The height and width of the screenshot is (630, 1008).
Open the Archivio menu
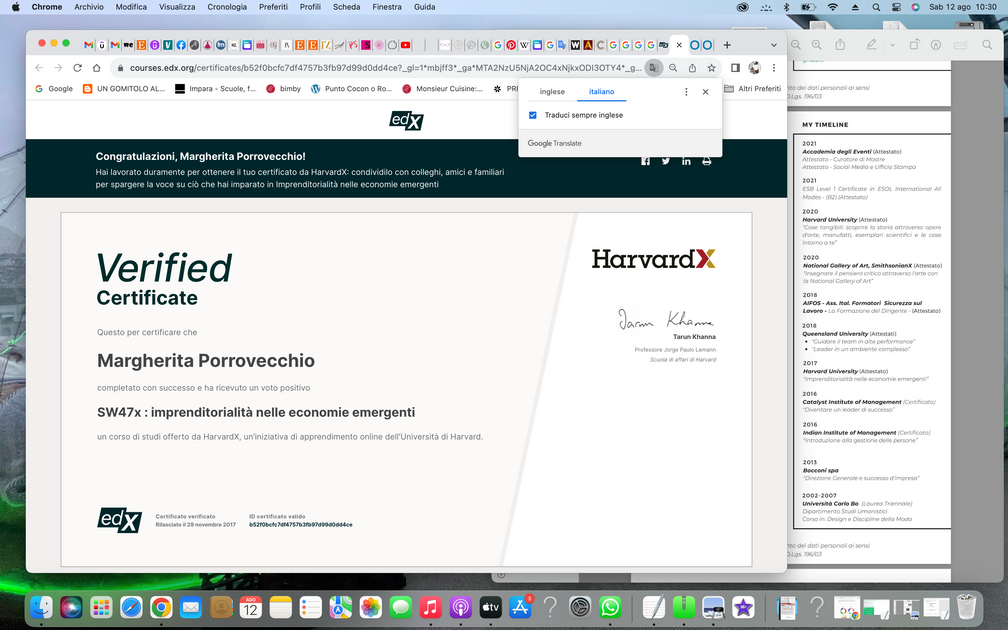[89, 7]
